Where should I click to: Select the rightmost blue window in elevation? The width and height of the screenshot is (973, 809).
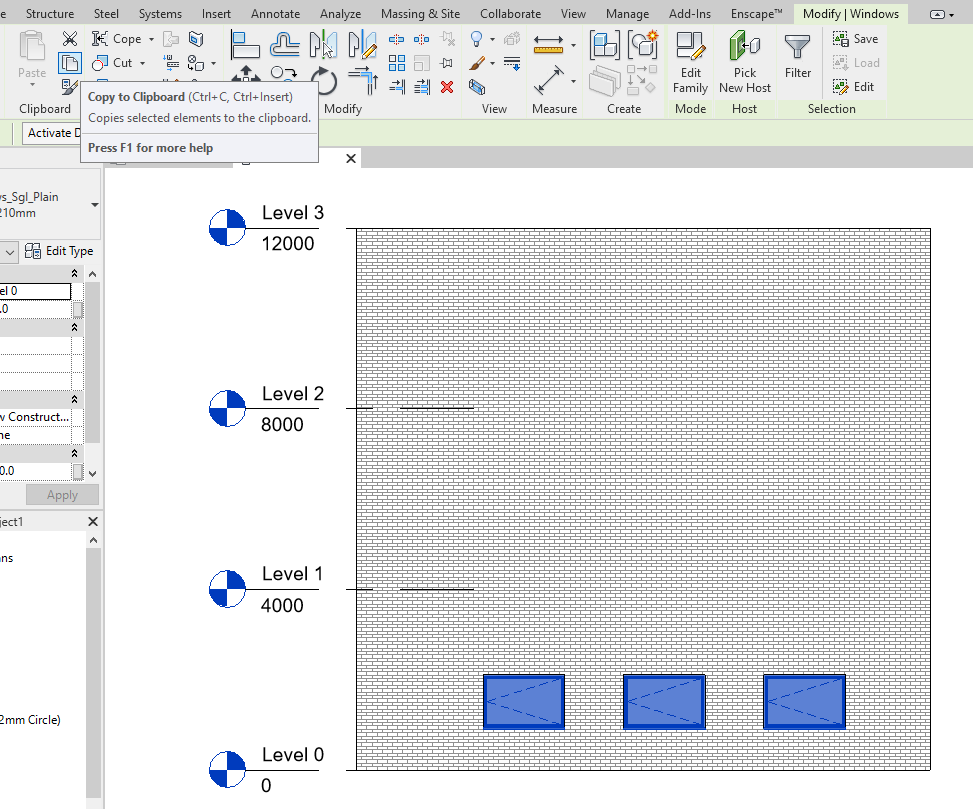click(804, 702)
